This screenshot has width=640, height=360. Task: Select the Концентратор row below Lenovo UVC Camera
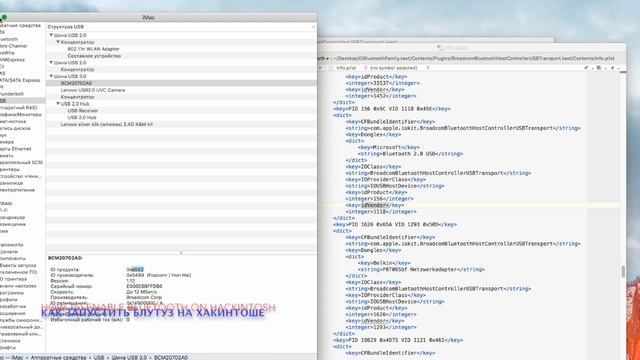(x=181, y=97)
